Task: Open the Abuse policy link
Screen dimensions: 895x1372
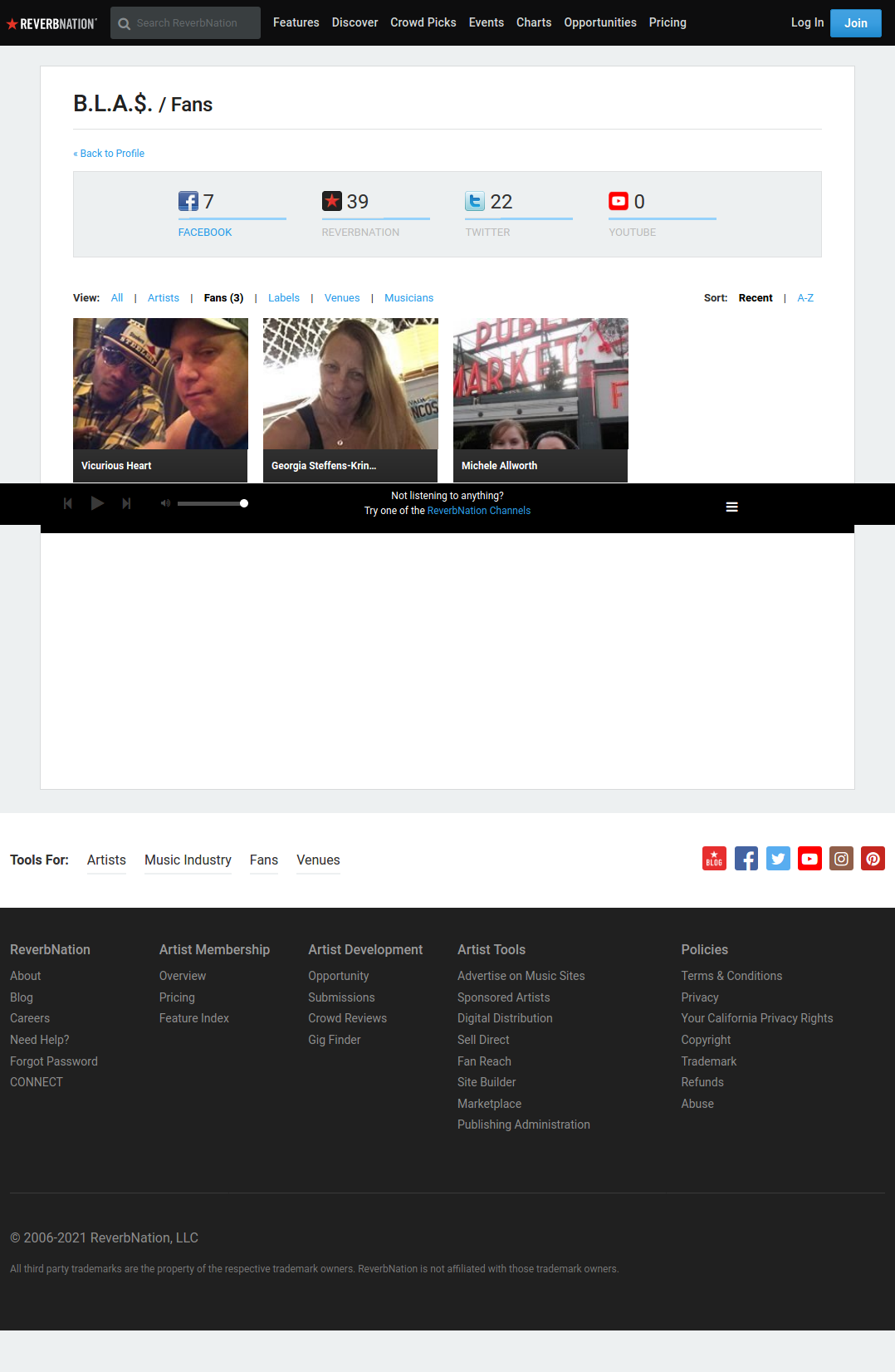Action: 697,1104
